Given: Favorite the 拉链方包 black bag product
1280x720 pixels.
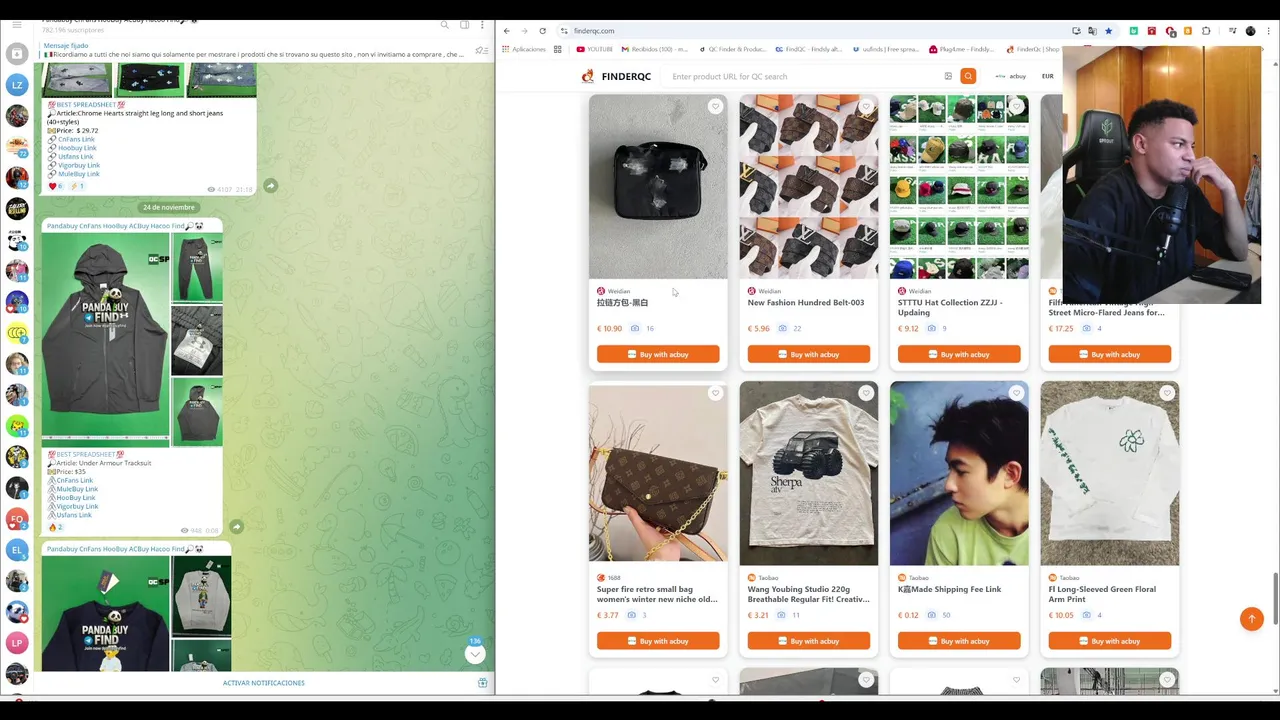Looking at the screenshot, I should coord(715,106).
